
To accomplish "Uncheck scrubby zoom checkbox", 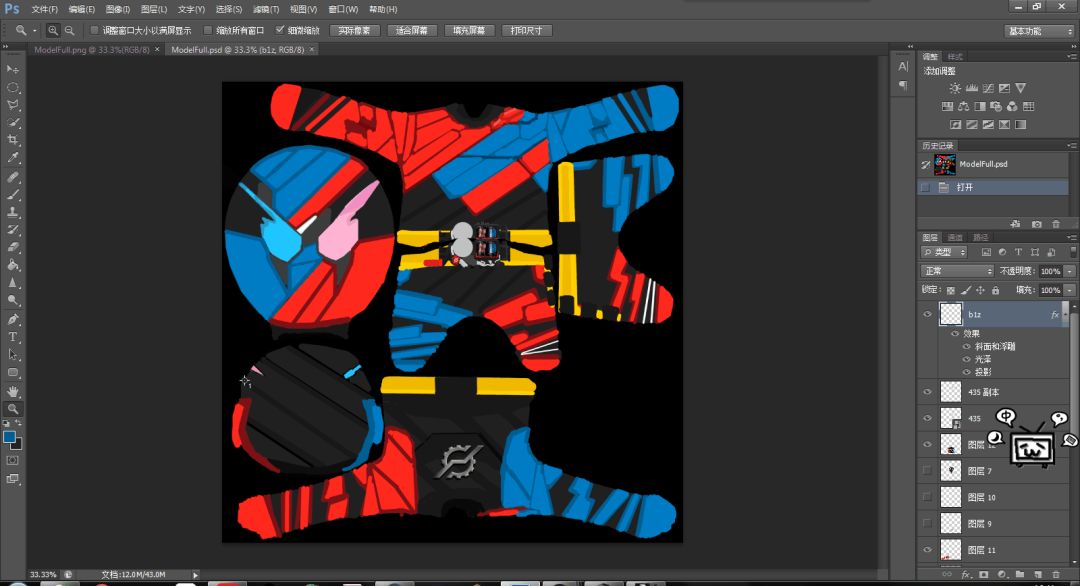I will pyautogui.click(x=280, y=30).
